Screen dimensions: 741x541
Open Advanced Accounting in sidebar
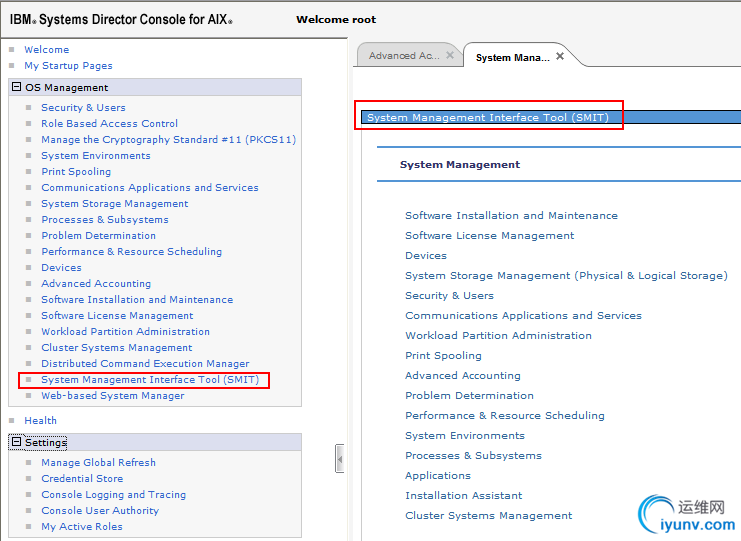click(96, 283)
